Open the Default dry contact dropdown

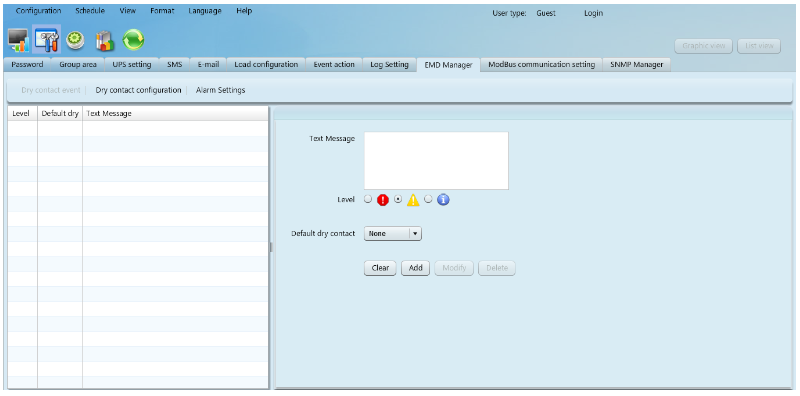pos(392,234)
